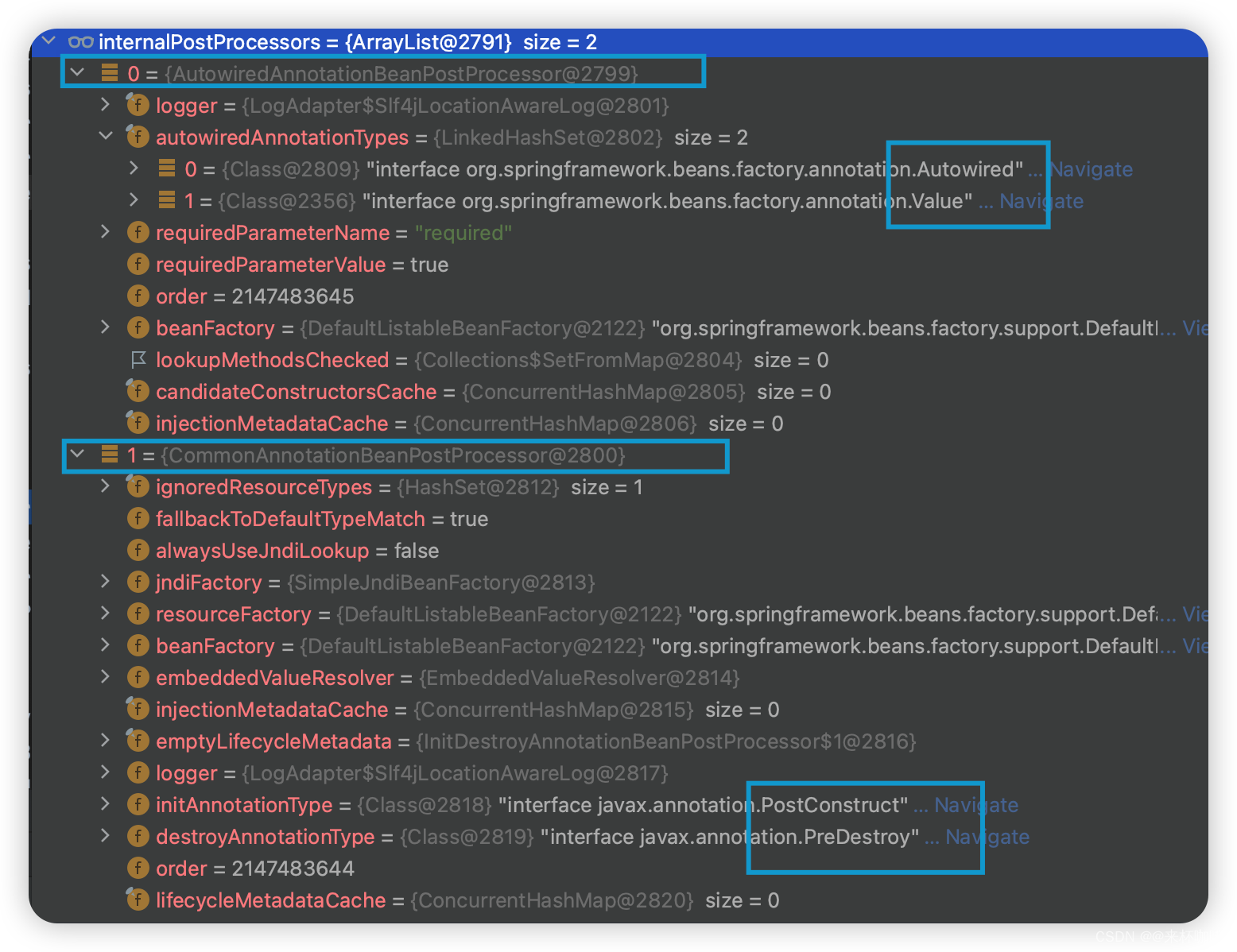Image resolution: width=1237 pixels, height=952 pixels.
Task: Click the flag icon of lookupMethodsChecked
Action: (138, 359)
